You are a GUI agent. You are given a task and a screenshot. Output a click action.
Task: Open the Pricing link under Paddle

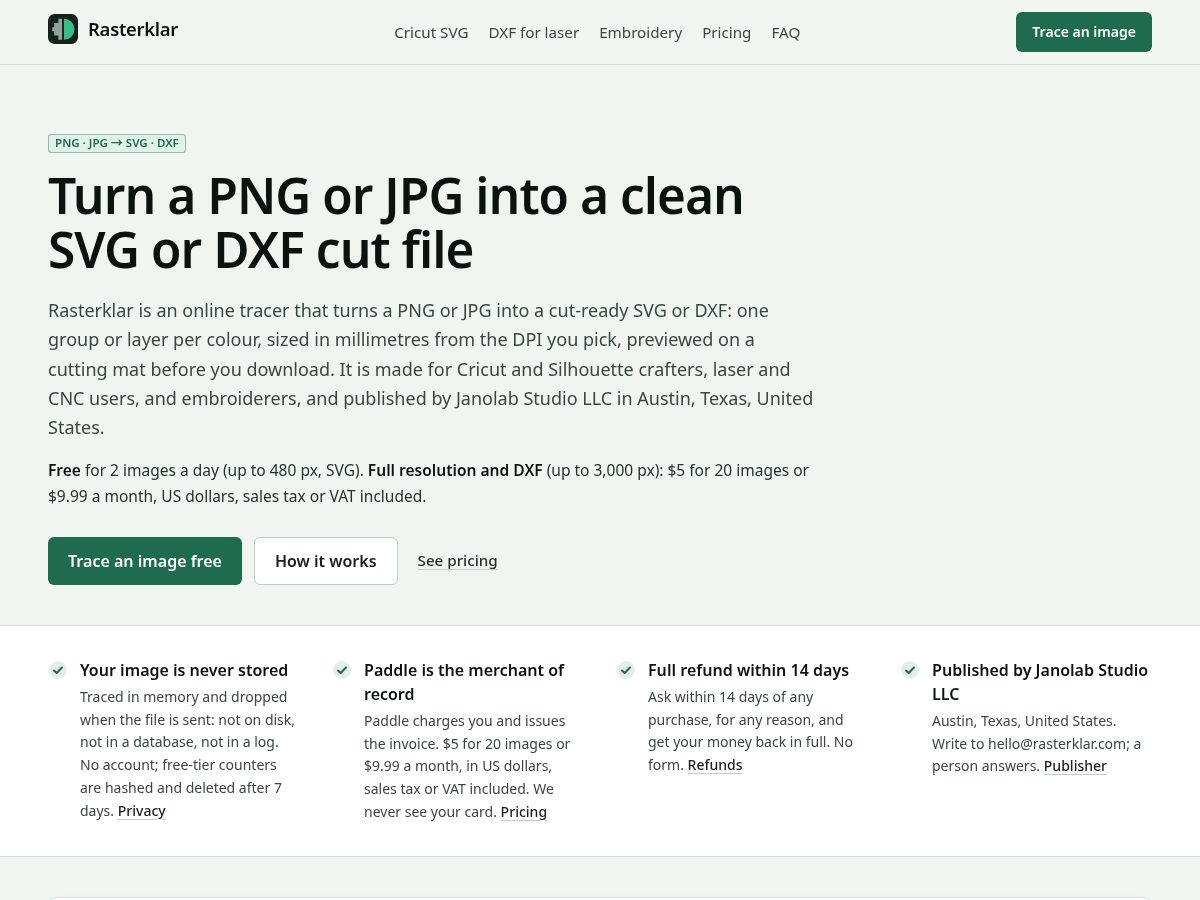[x=524, y=812]
